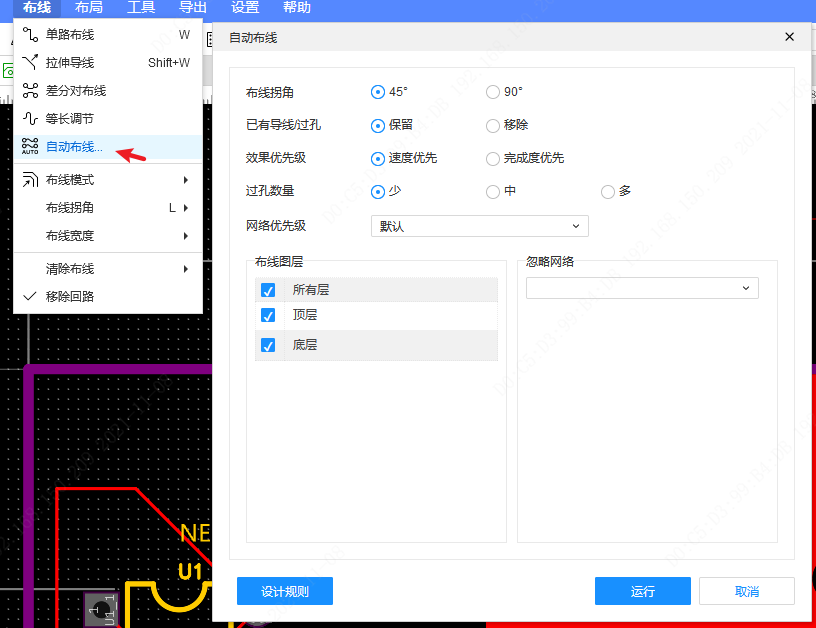The image size is (816, 628).
Task: Open the 设置 menu
Action: click(x=245, y=8)
